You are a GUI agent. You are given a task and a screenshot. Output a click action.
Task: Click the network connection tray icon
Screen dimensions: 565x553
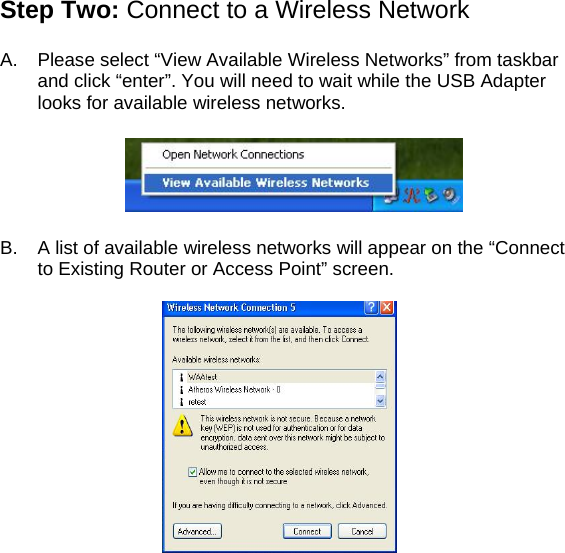click(x=391, y=196)
